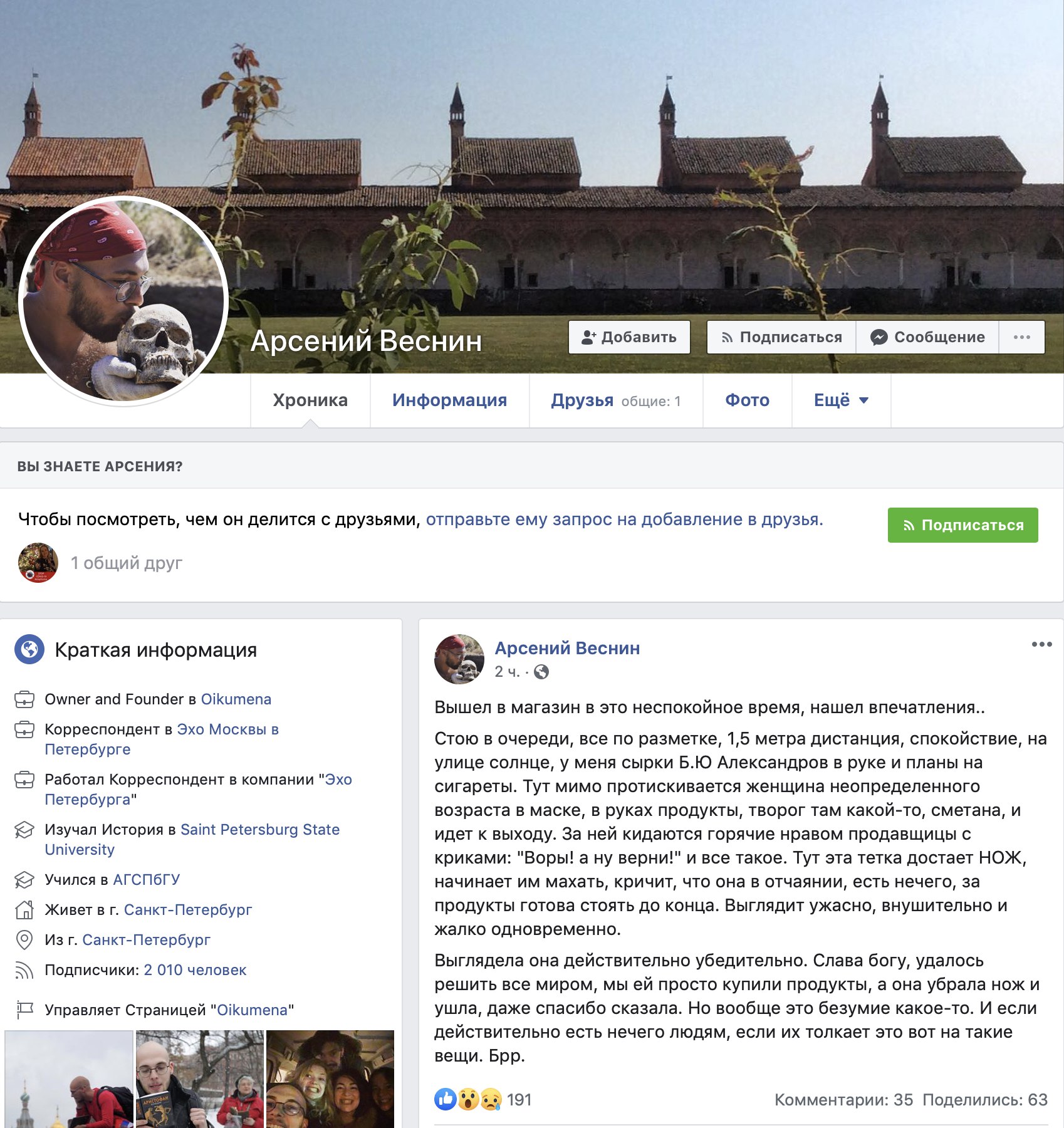Click the sad reaction emoji under the post
This screenshot has height=1128, width=1064.
491,1099
